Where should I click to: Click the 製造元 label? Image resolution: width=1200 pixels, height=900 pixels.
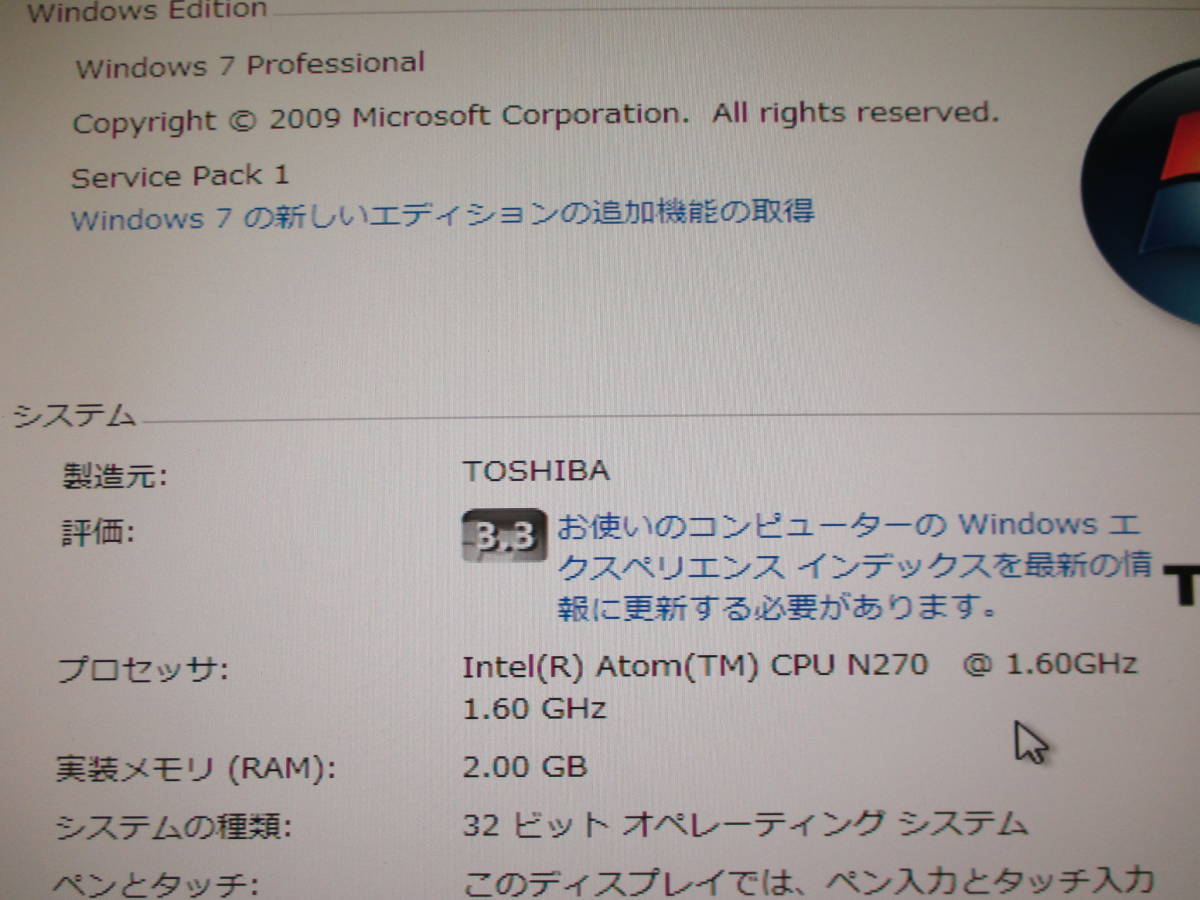coord(114,476)
